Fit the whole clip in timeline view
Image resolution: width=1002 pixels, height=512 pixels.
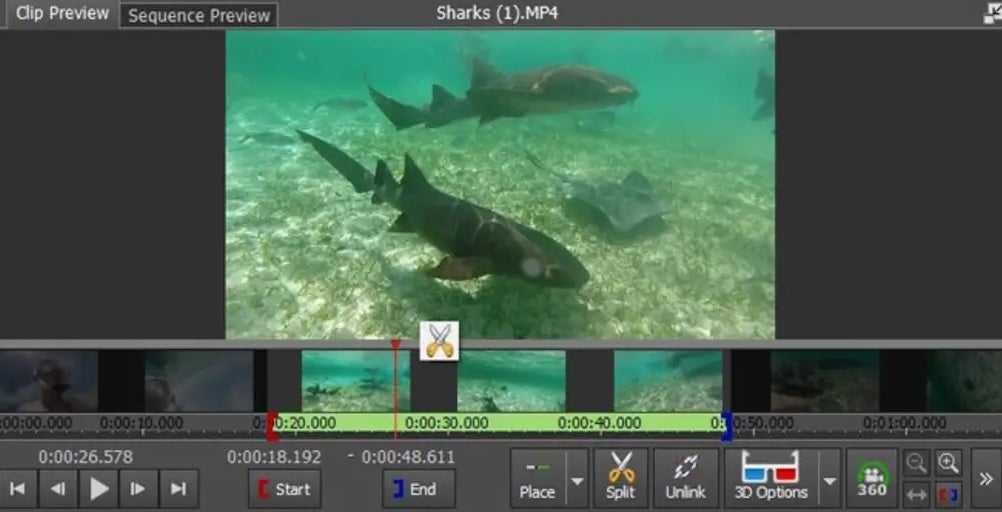pyautogui.click(x=916, y=493)
